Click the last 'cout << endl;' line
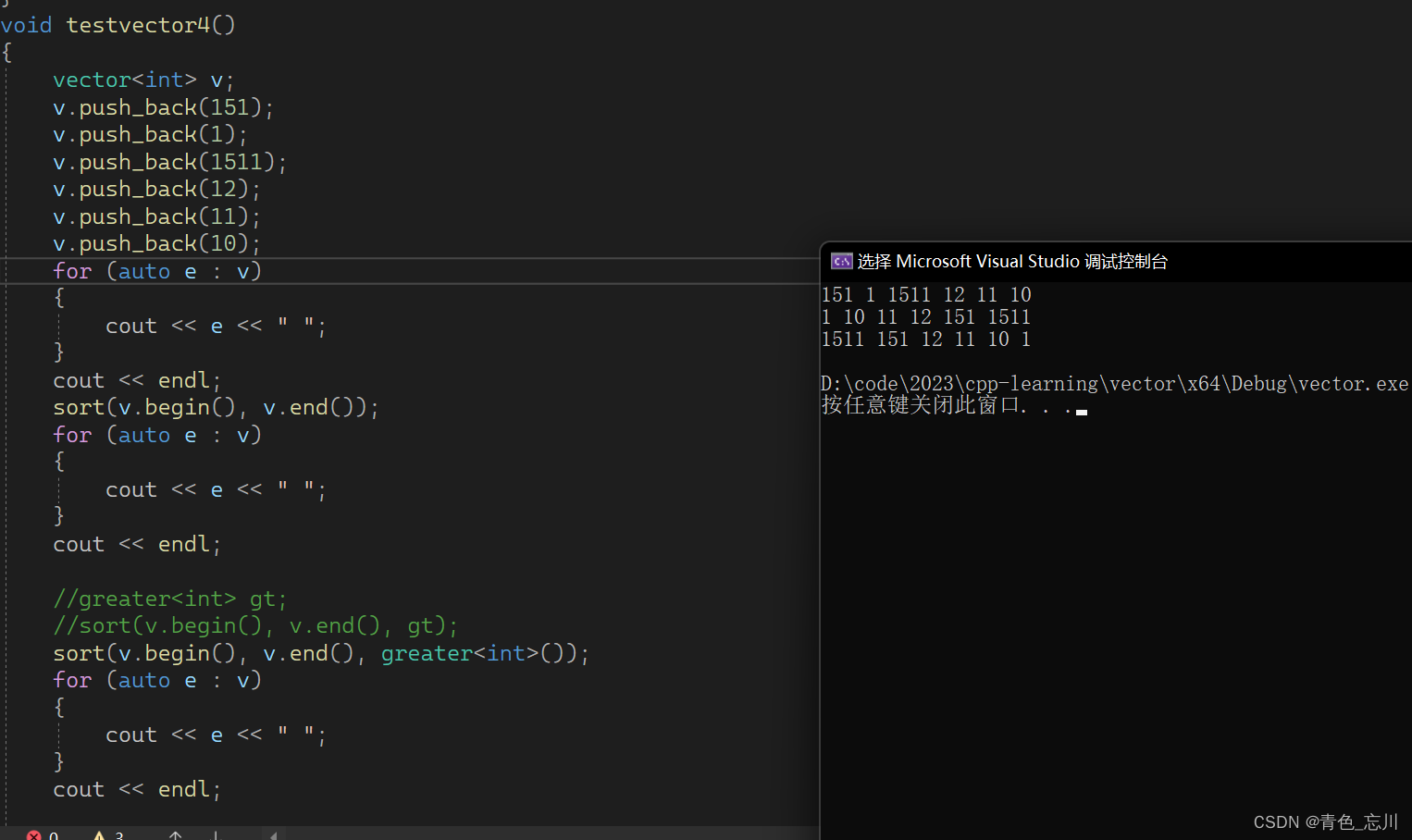1412x840 pixels. click(x=137, y=790)
